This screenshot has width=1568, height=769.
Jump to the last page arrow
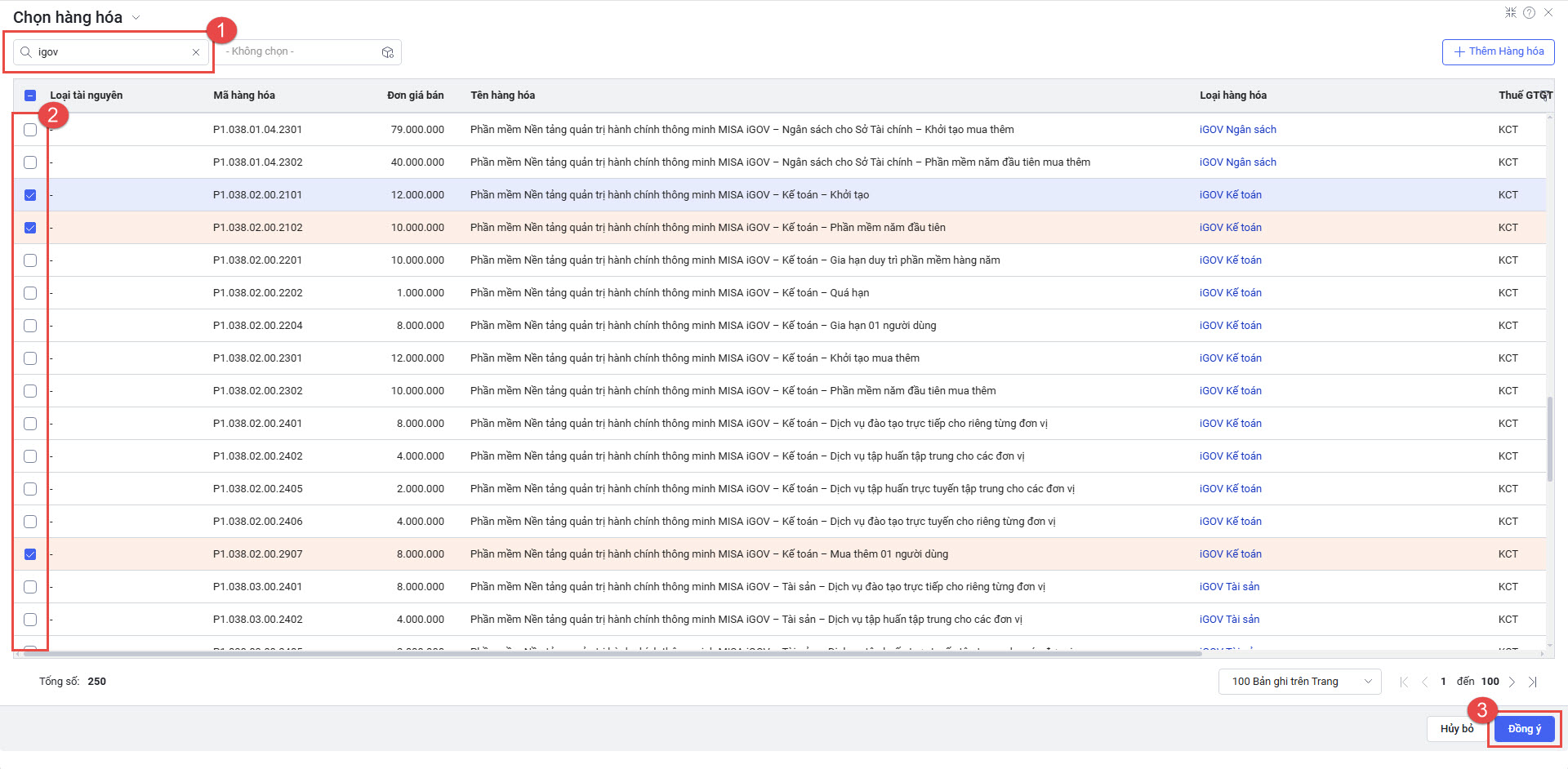click(1533, 682)
